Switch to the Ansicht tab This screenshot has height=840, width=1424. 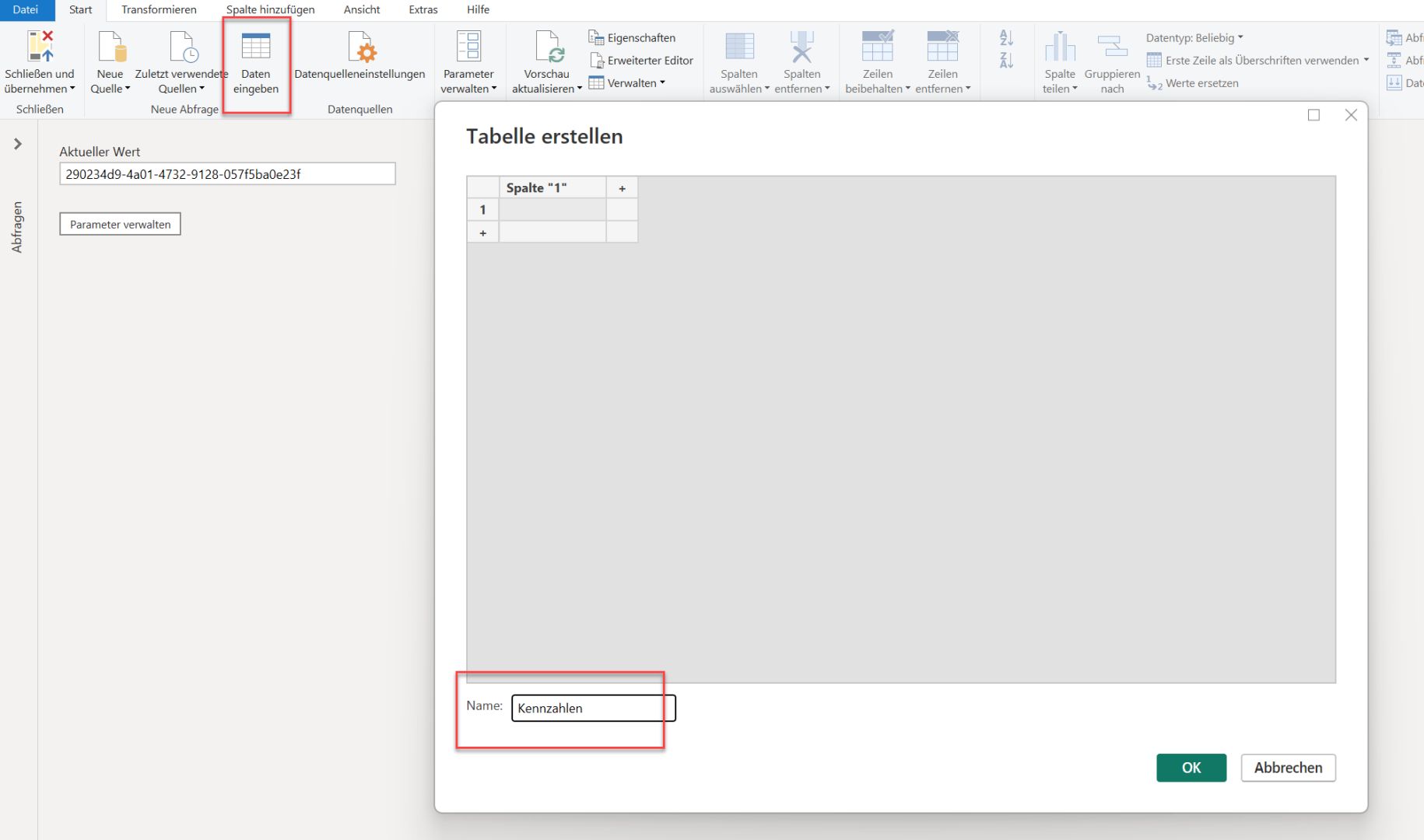[362, 10]
